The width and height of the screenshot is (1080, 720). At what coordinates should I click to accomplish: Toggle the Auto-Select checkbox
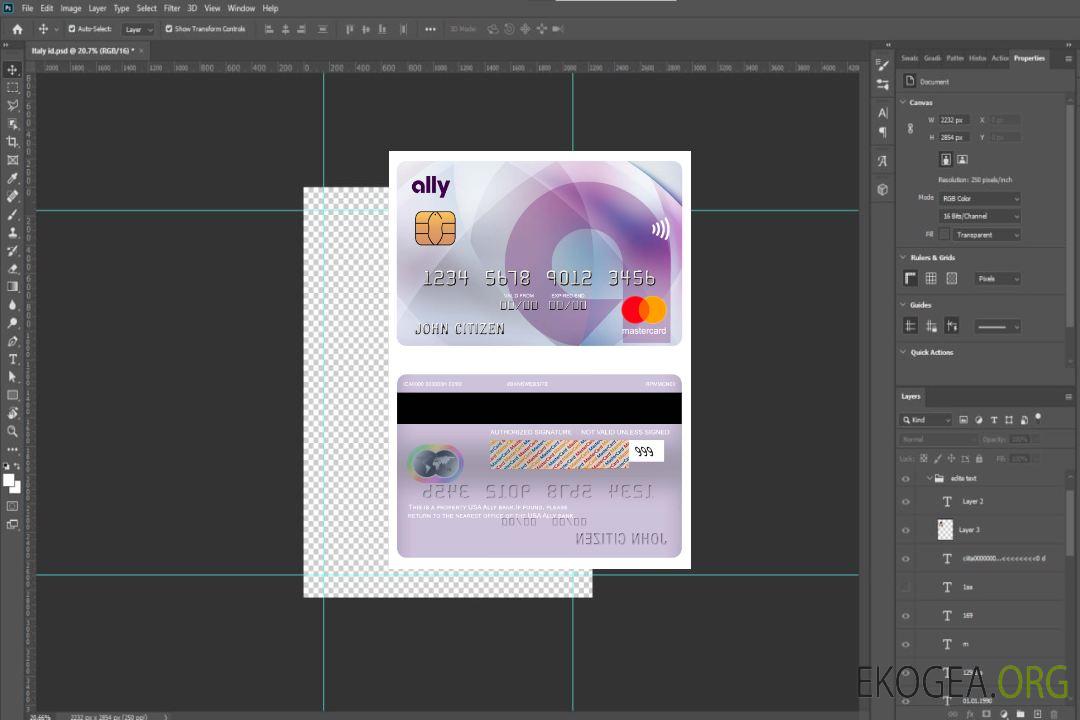(72, 29)
